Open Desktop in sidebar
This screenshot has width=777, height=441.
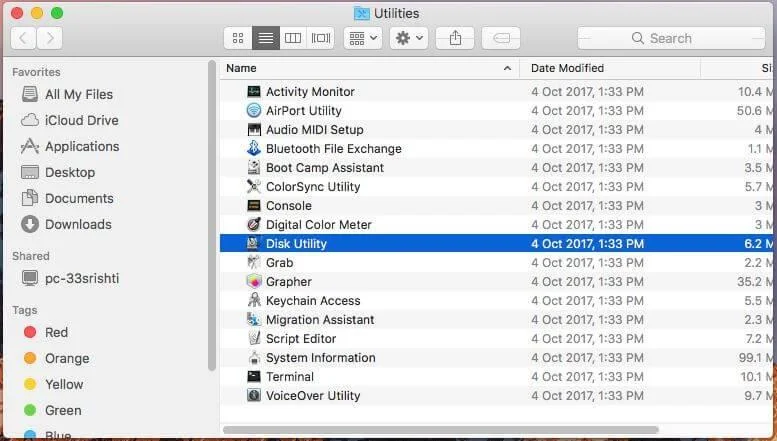(58, 172)
